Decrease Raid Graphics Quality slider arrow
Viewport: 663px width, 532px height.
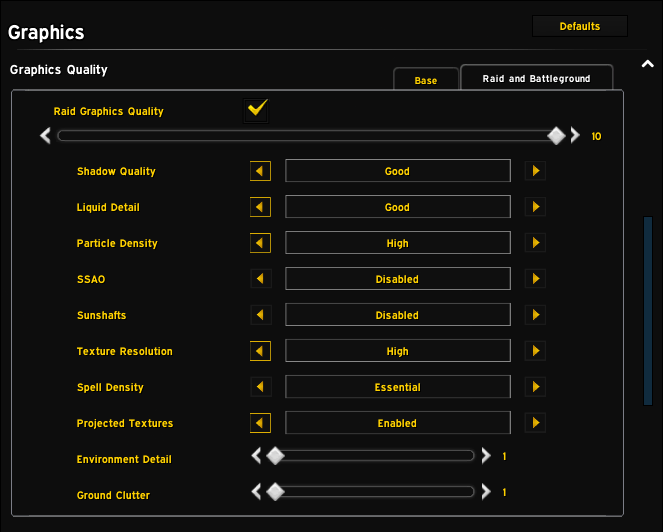(45, 136)
